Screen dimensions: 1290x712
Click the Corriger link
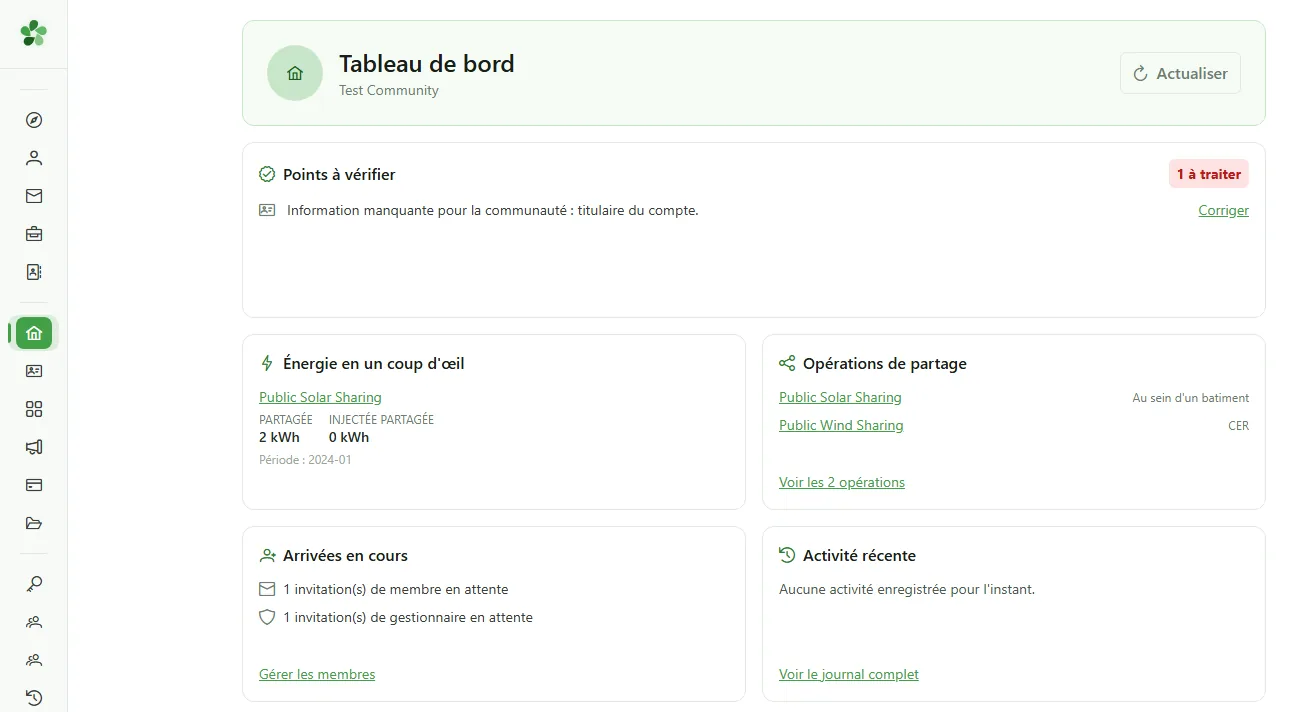click(x=1224, y=210)
